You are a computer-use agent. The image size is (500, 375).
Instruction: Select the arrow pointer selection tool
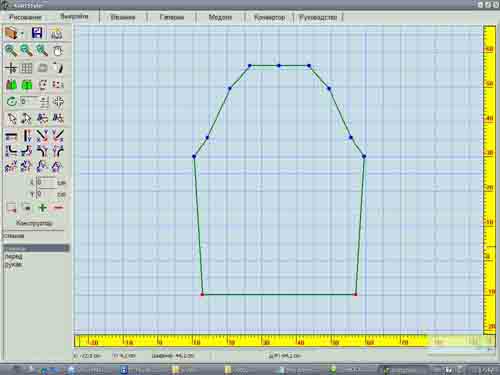coord(11,118)
